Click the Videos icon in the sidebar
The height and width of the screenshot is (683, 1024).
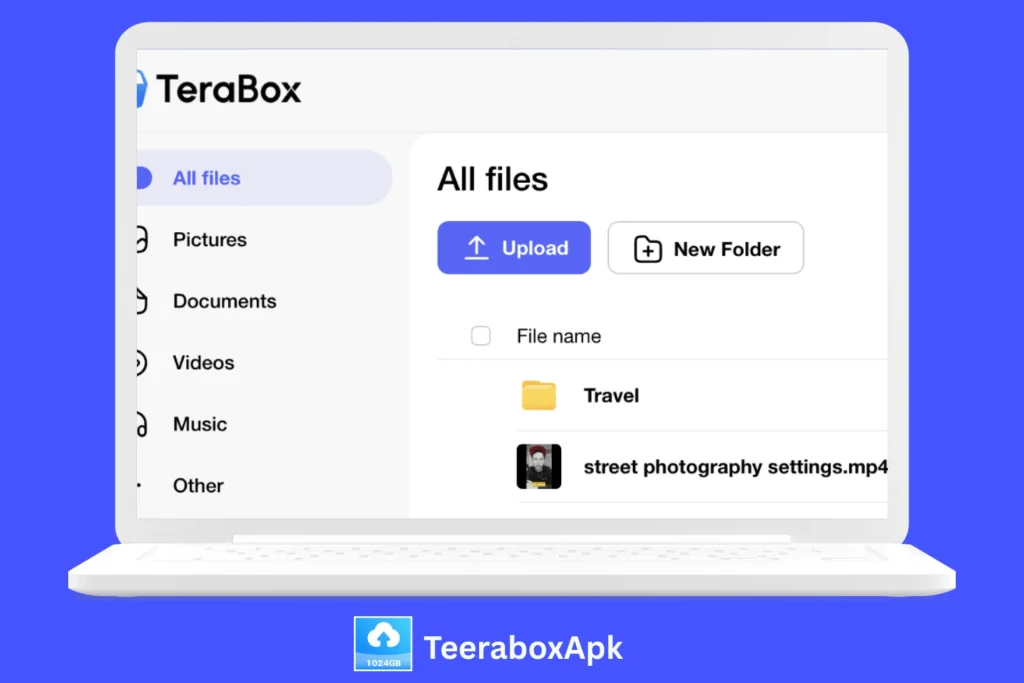[x=142, y=363]
